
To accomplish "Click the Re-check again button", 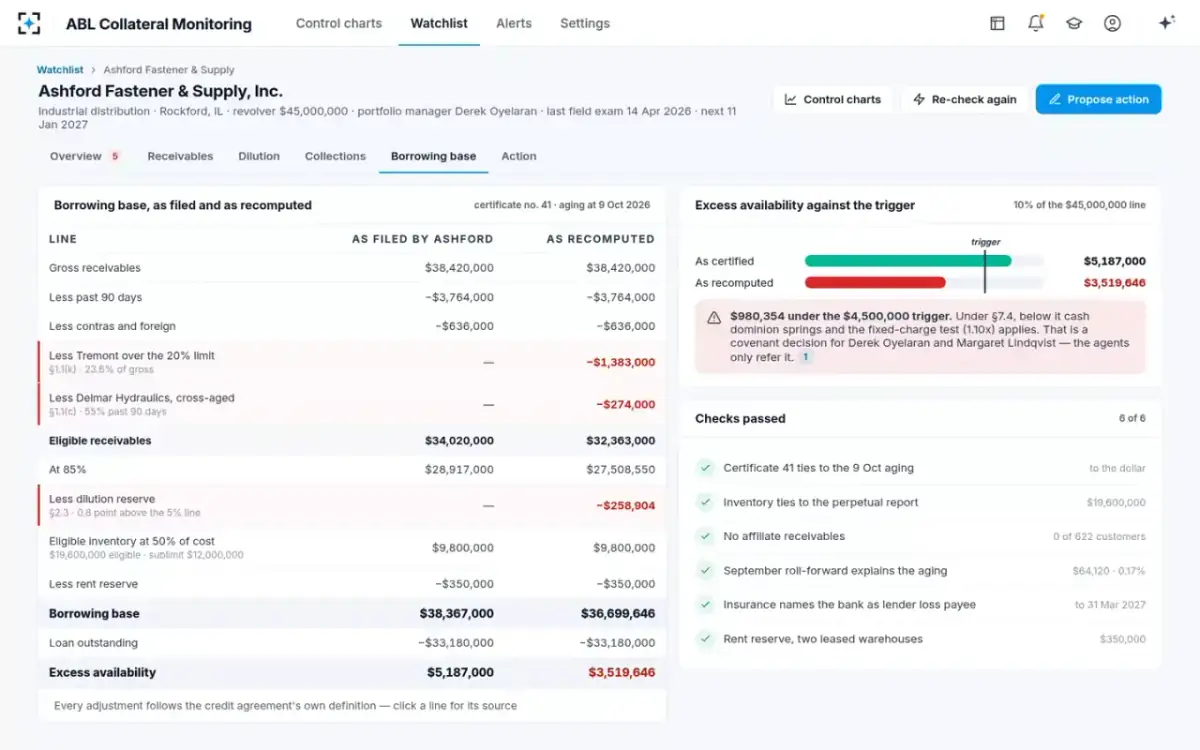I will coord(964,99).
